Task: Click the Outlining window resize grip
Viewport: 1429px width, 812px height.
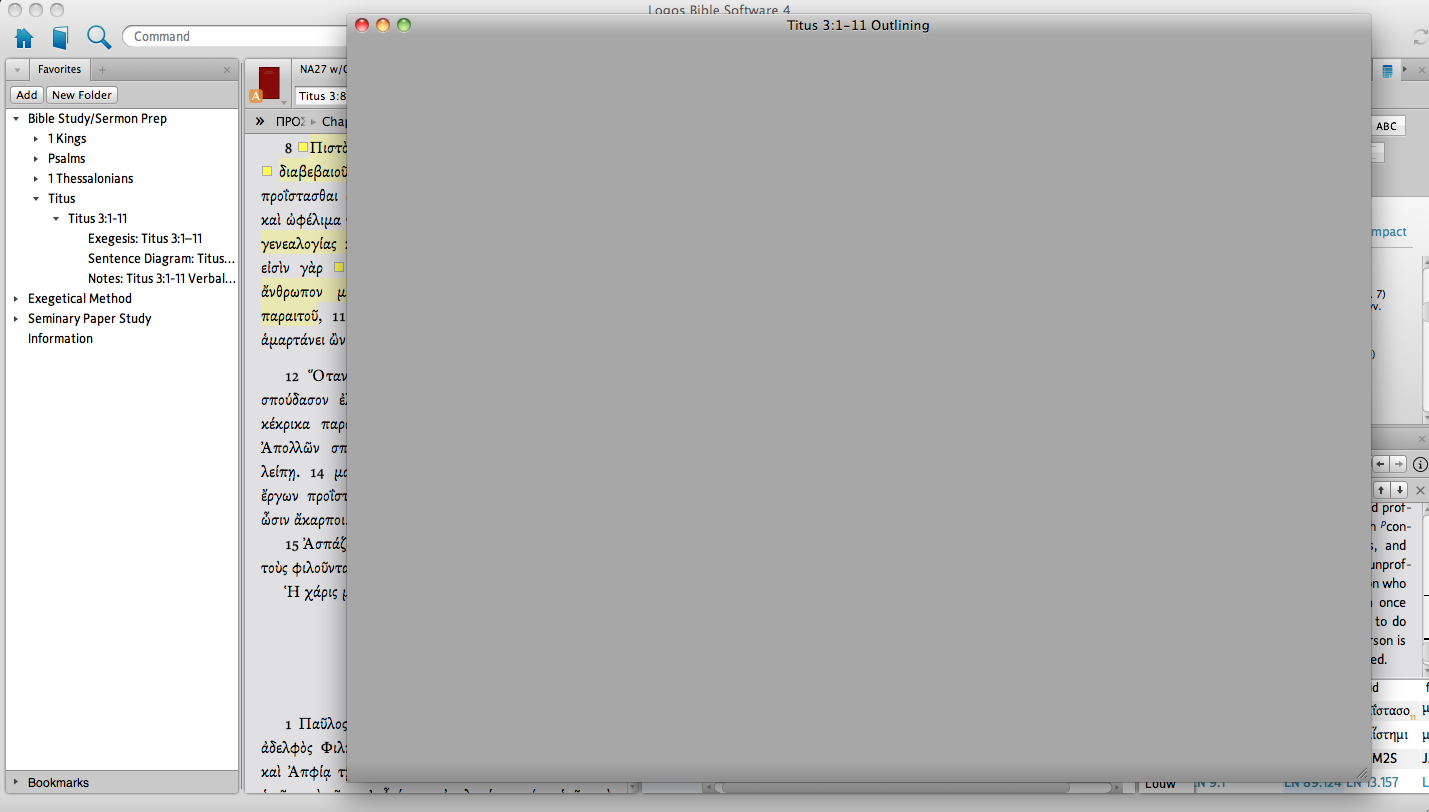Action: pyautogui.click(x=1362, y=774)
